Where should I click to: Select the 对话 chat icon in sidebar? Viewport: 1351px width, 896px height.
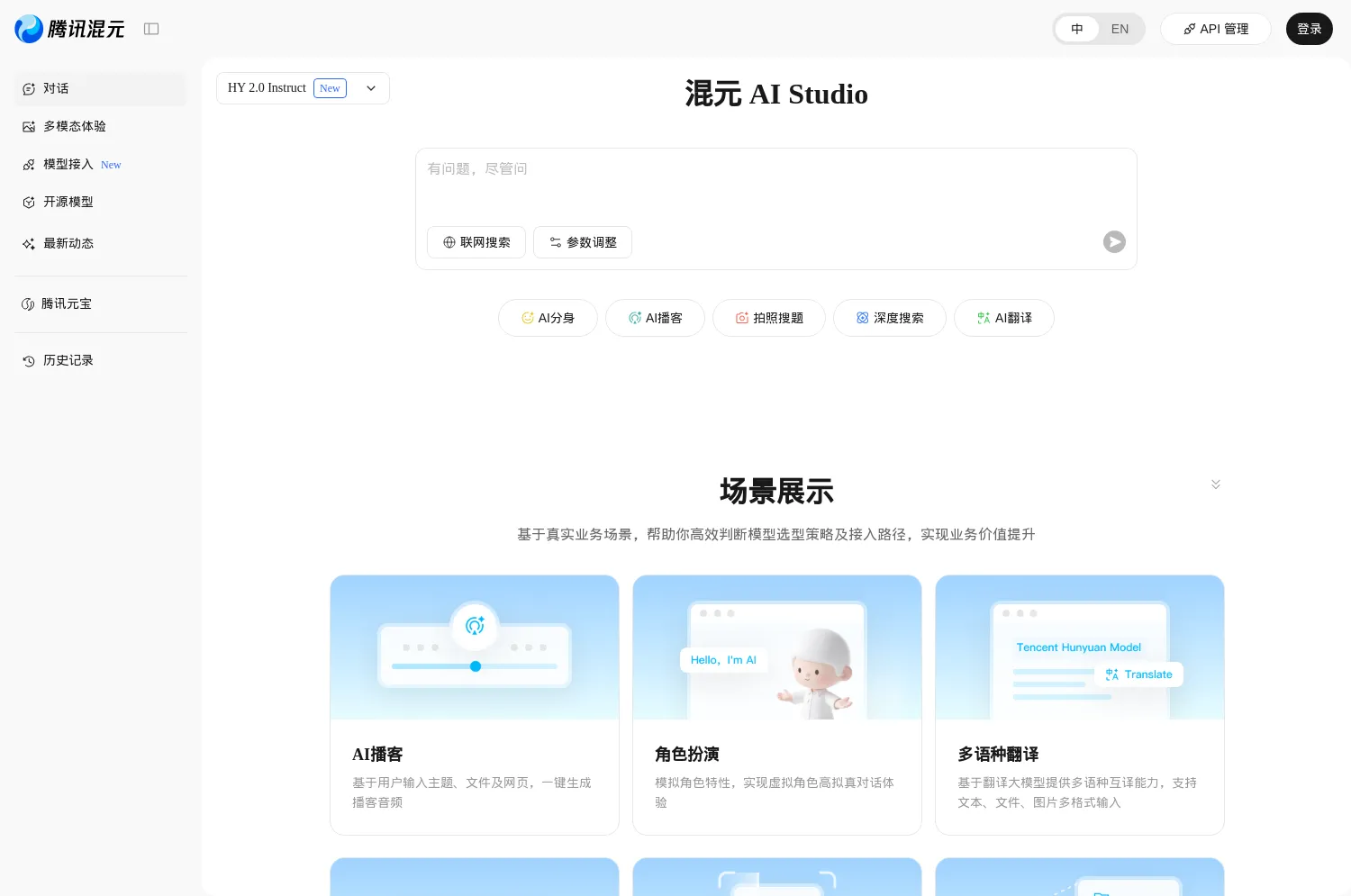28,88
